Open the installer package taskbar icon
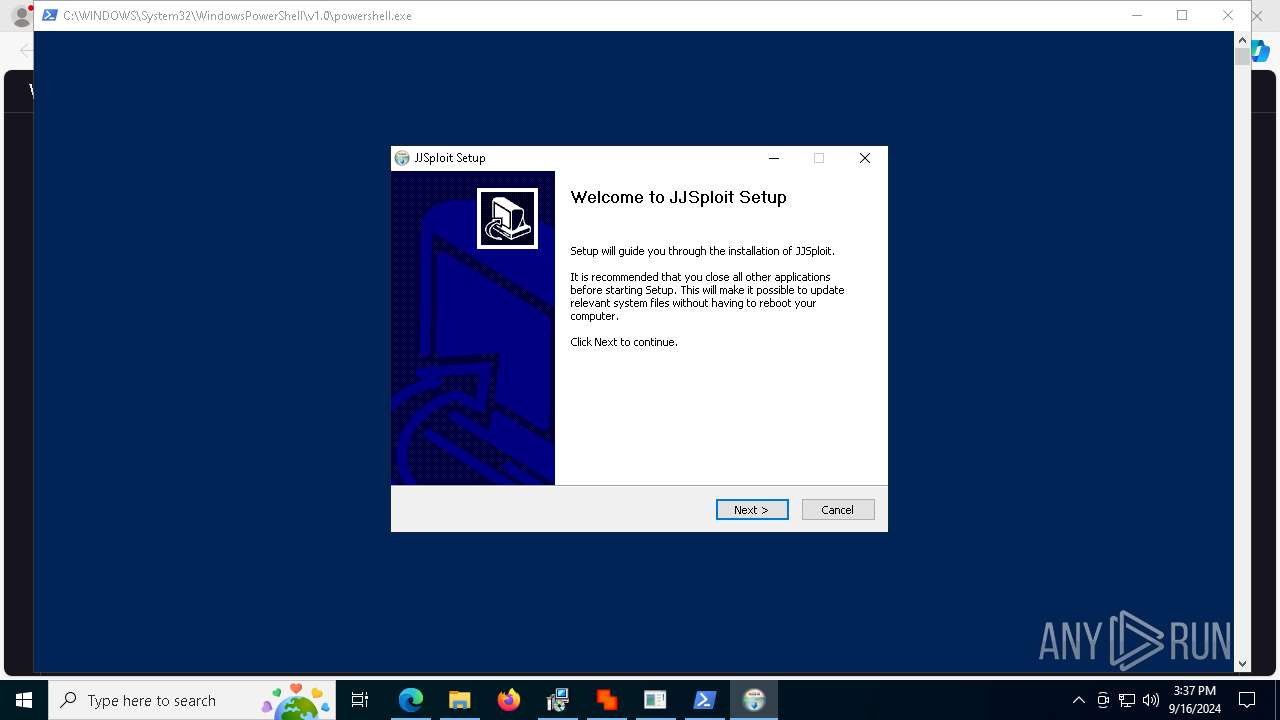The image size is (1280, 720). (557, 700)
